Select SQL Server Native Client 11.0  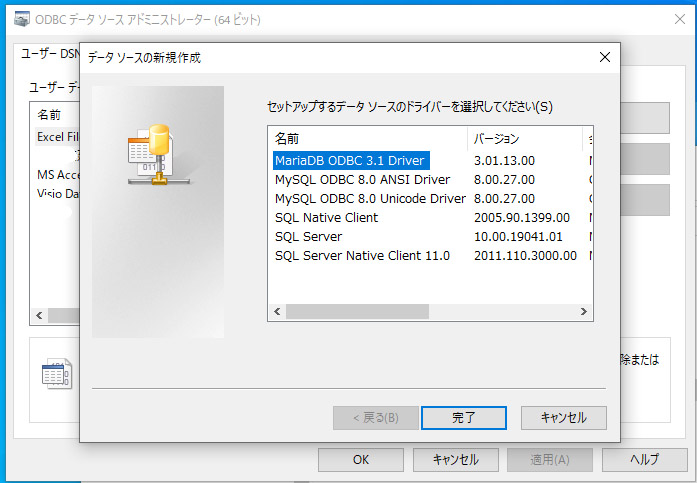[x=362, y=256]
